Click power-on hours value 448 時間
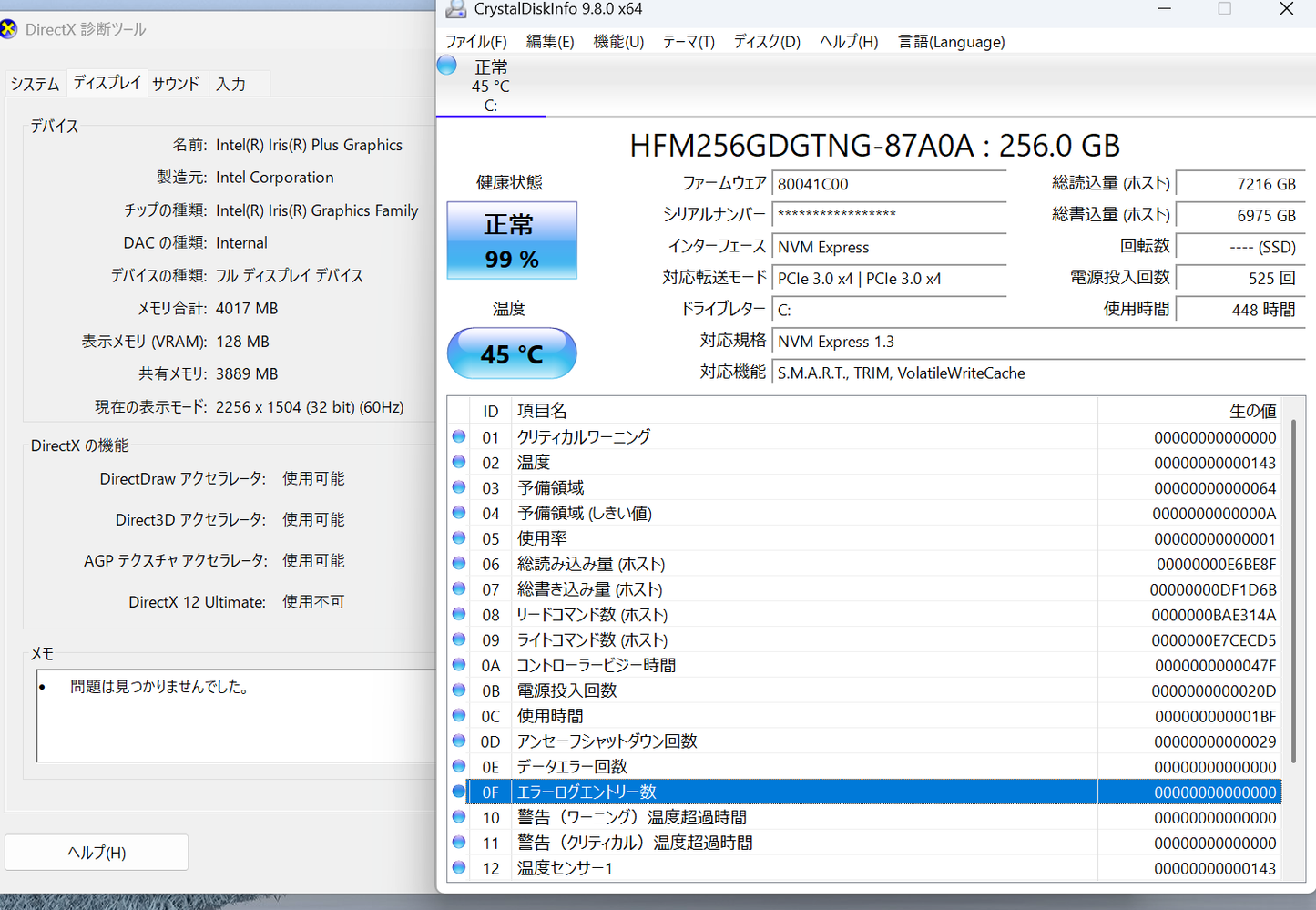The image size is (1316, 910). (1240, 310)
